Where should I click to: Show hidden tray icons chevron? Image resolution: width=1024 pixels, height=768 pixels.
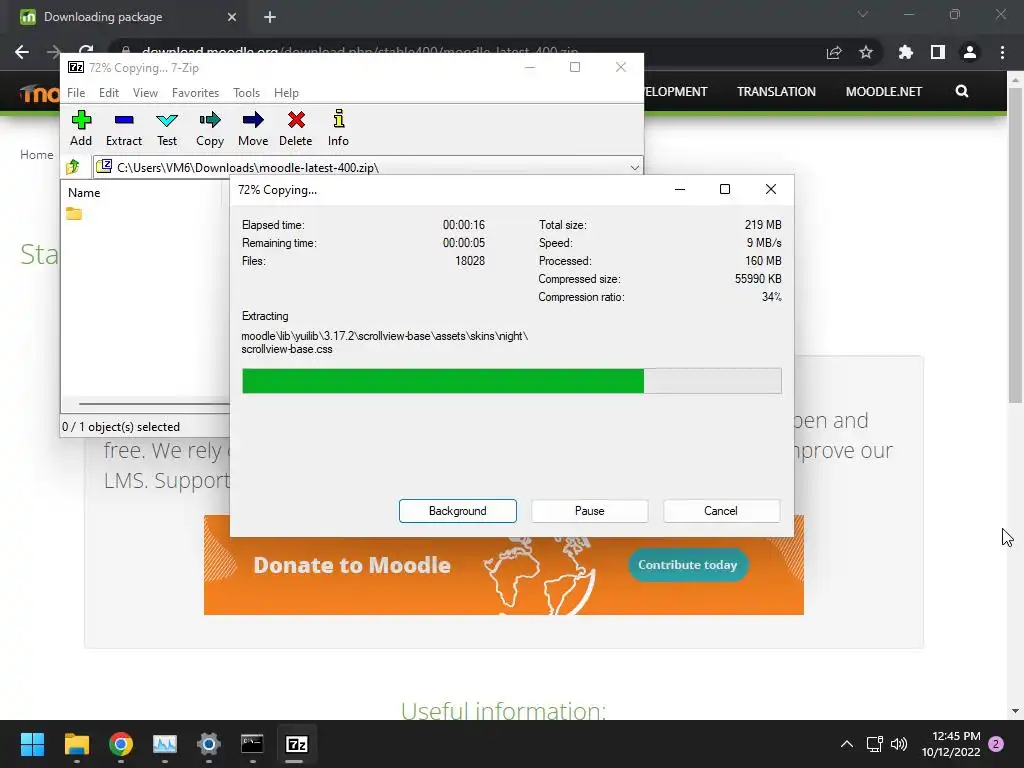click(846, 744)
